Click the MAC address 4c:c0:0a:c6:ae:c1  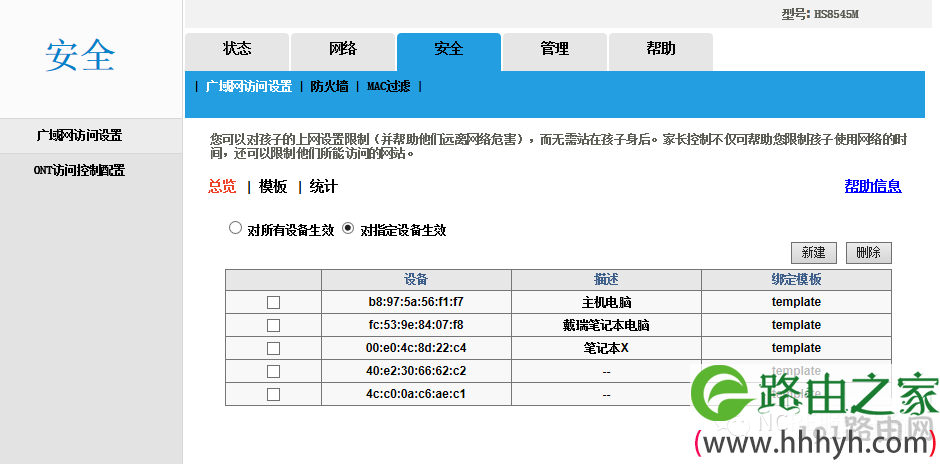tap(416, 394)
